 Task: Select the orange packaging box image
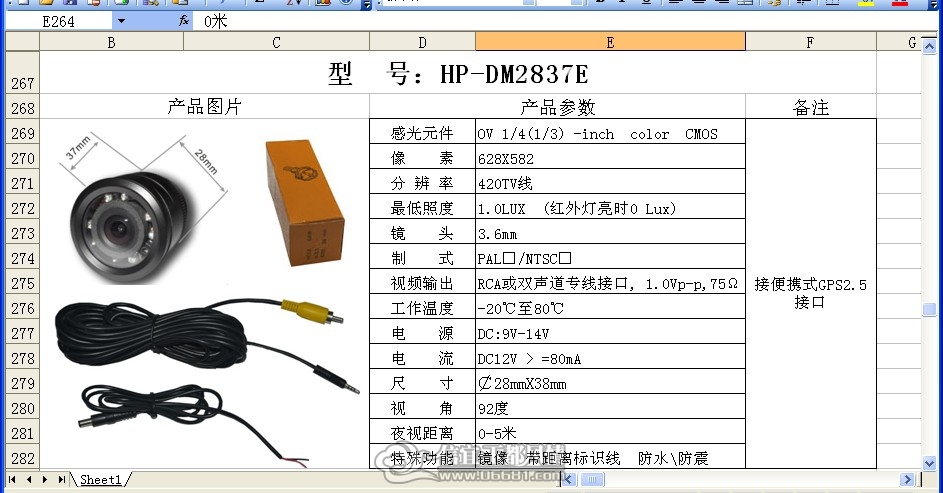[x=306, y=202]
